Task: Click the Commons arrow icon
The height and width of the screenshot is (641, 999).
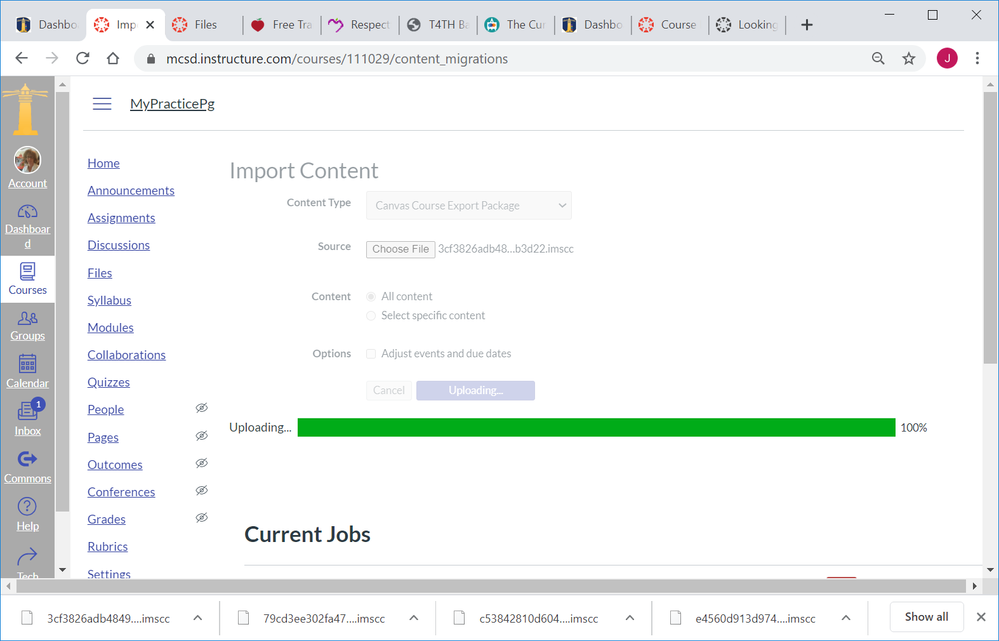Action: click(x=27, y=460)
